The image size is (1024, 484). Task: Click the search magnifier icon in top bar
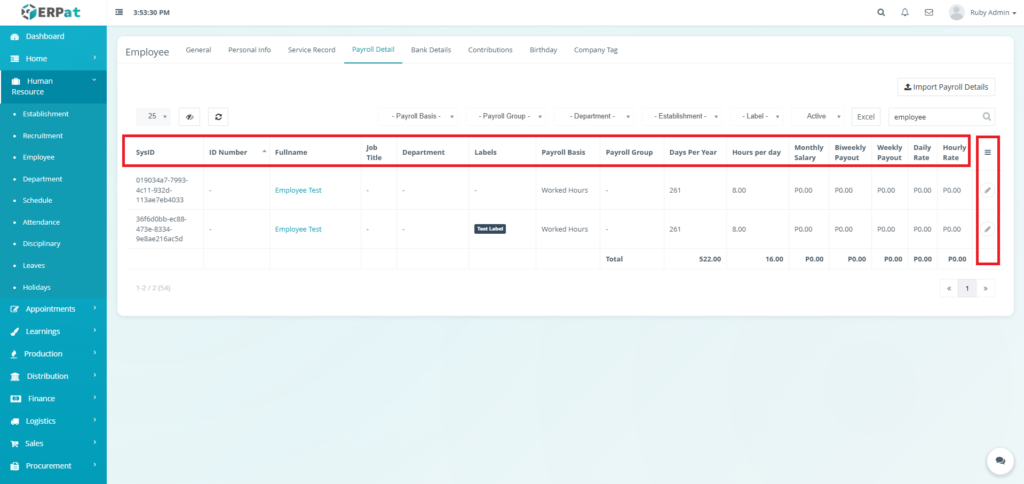[x=880, y=13]
